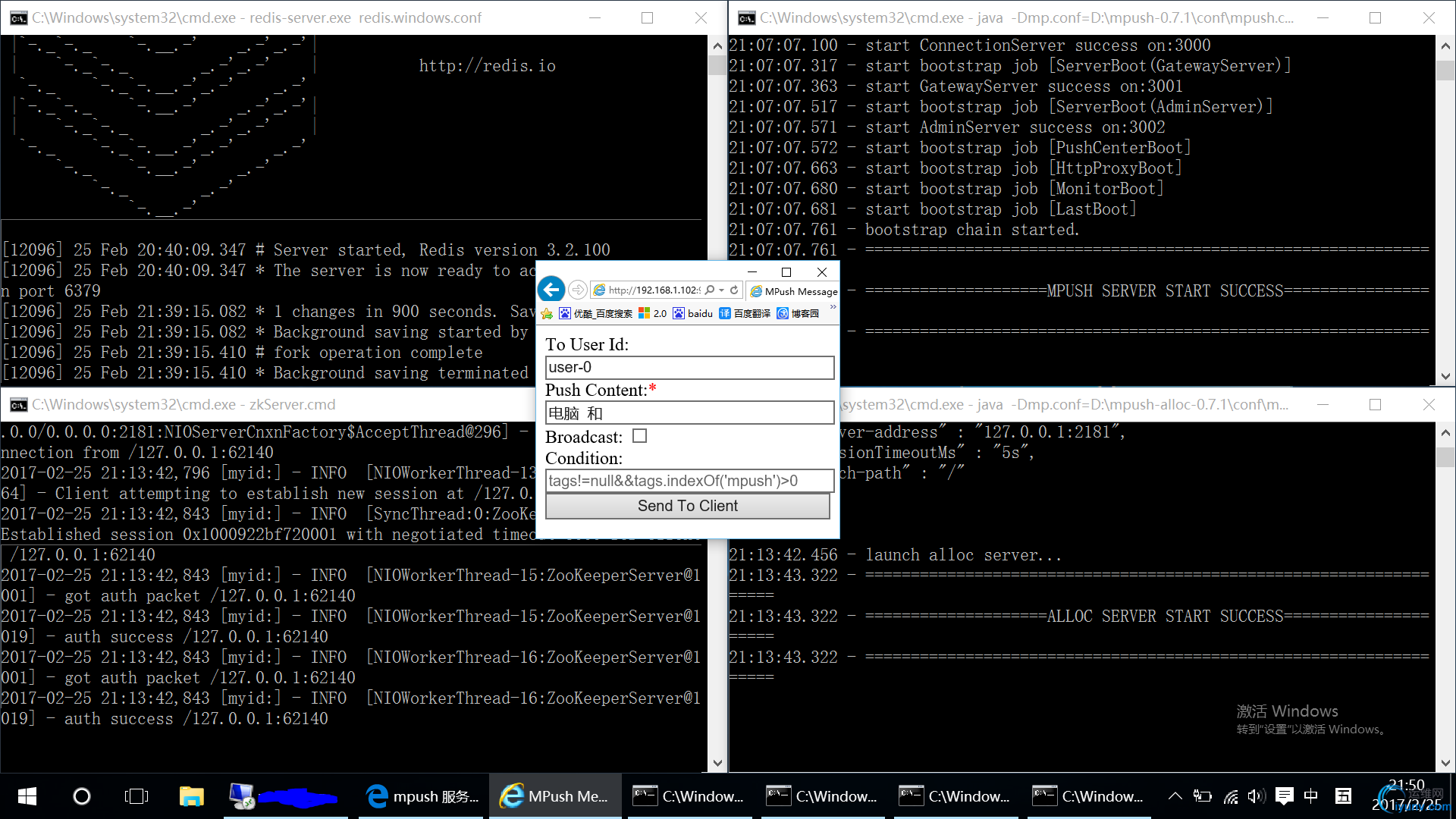Open the 博客园 favorites link
The width and height of the screenshot is (1456, 819).
pyautogui.click(x=798, y=313)
